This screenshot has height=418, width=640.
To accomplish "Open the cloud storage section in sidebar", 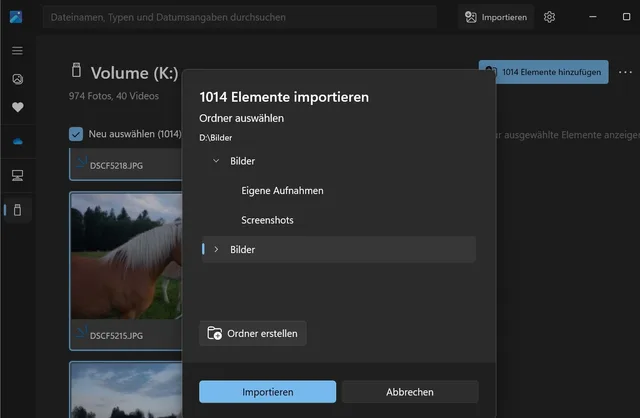I will point(17,142).
